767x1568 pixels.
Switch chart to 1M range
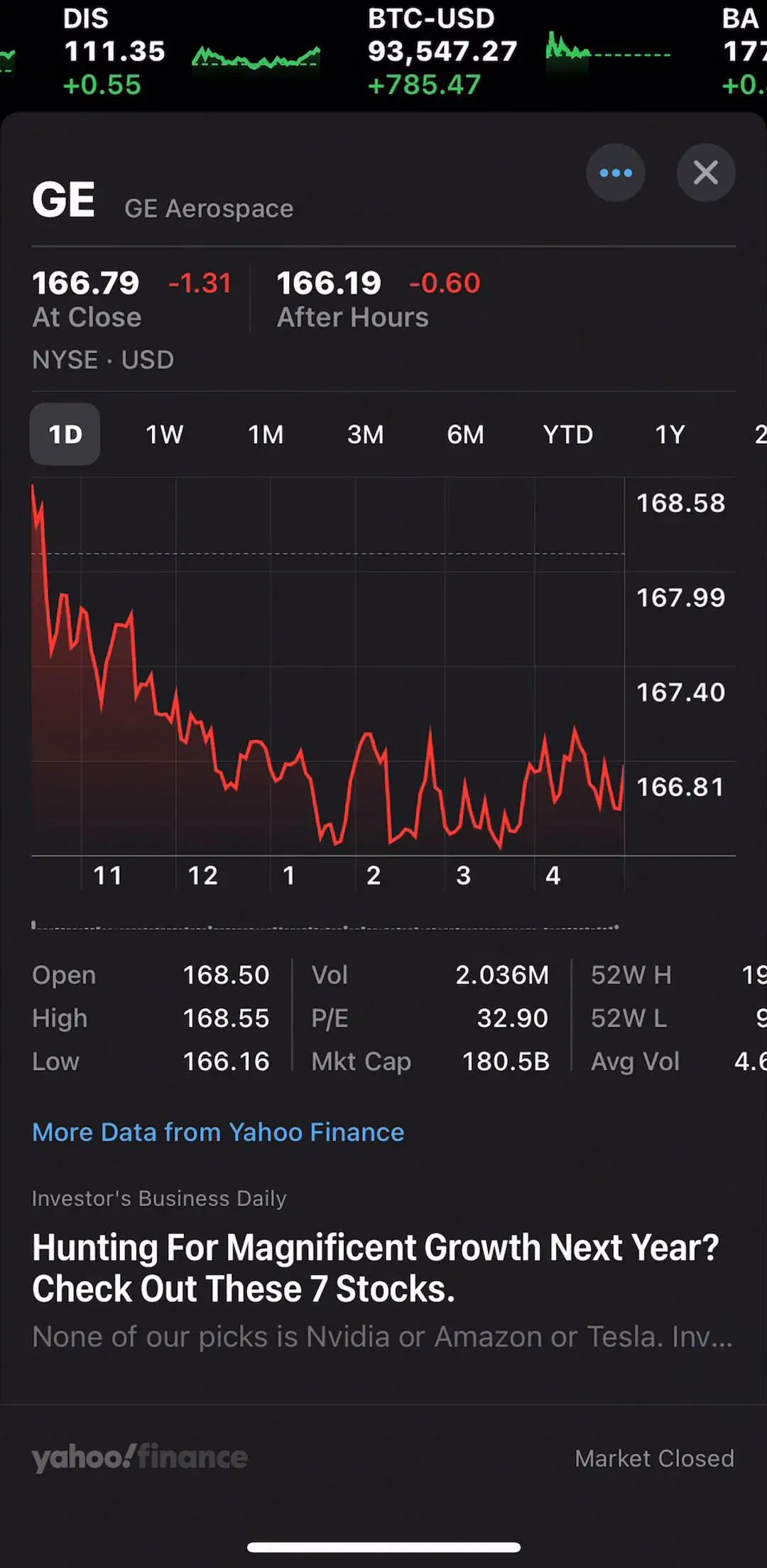[x=266, y=434]
